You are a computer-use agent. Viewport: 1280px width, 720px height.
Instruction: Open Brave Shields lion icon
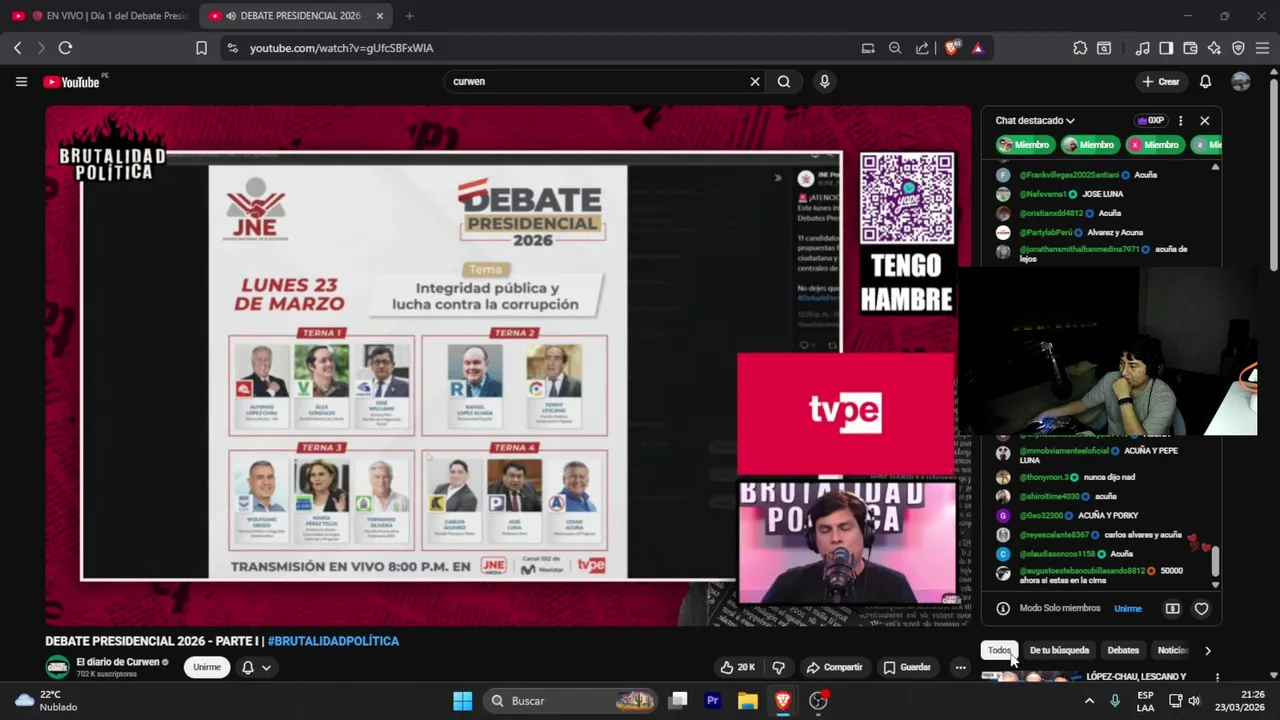click(951, 48)
